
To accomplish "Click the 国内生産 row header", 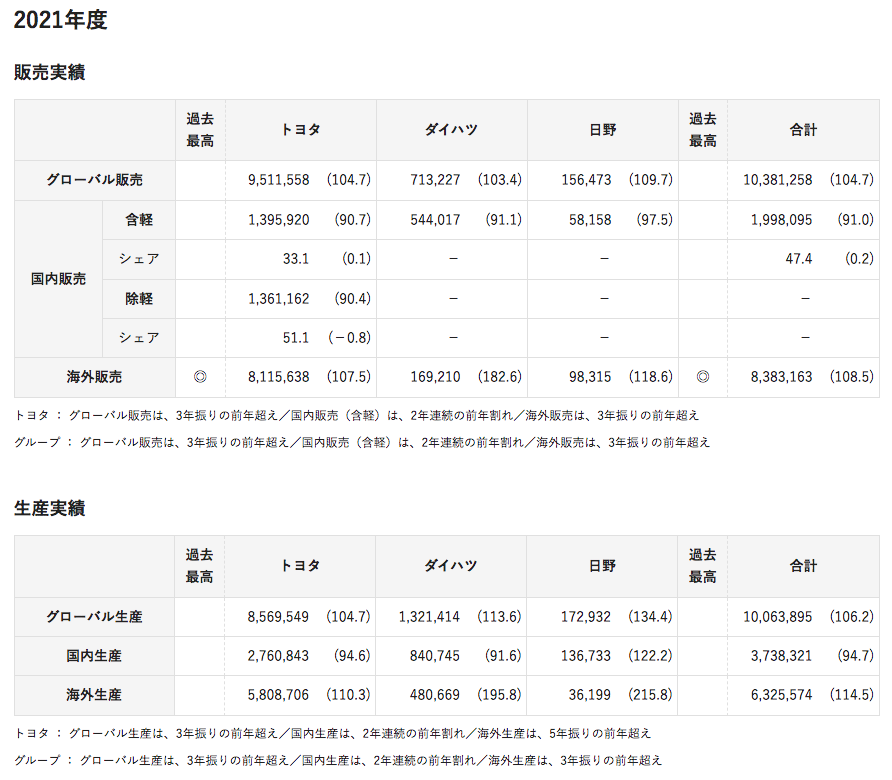I will tap(94, 656).
